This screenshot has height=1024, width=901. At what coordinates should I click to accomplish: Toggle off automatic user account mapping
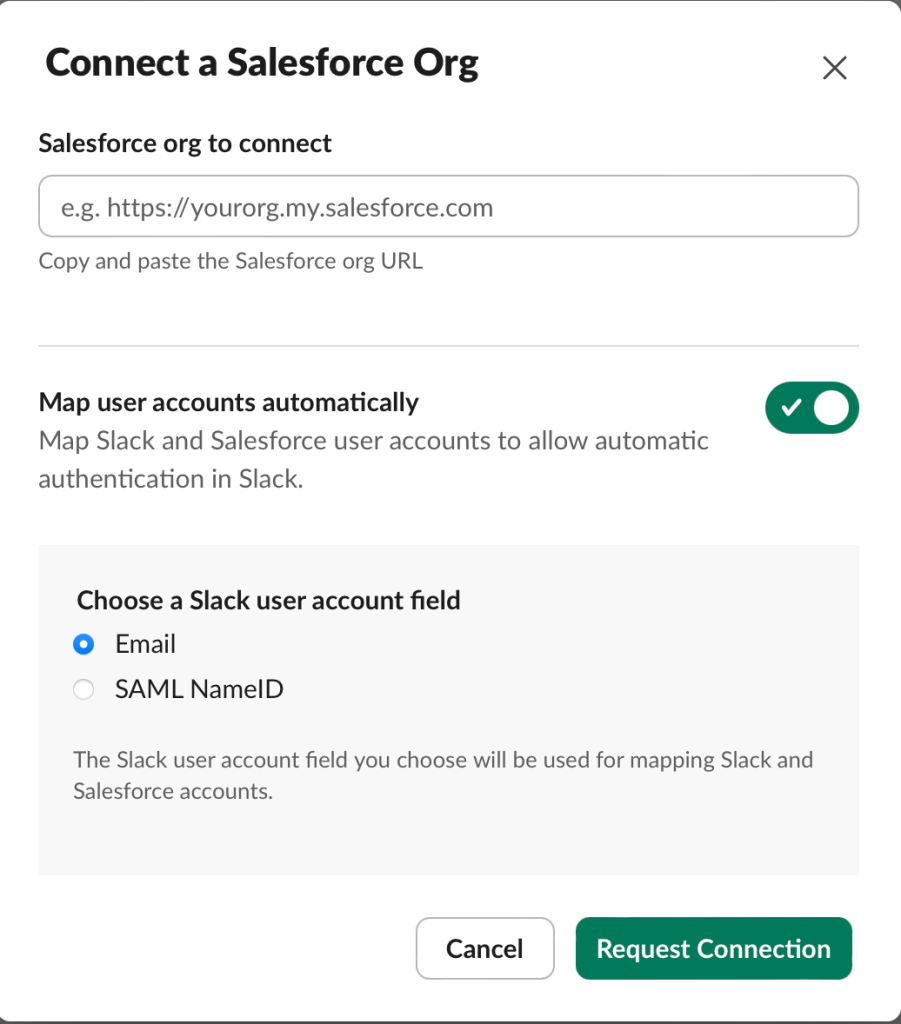(x=812, y=408)
